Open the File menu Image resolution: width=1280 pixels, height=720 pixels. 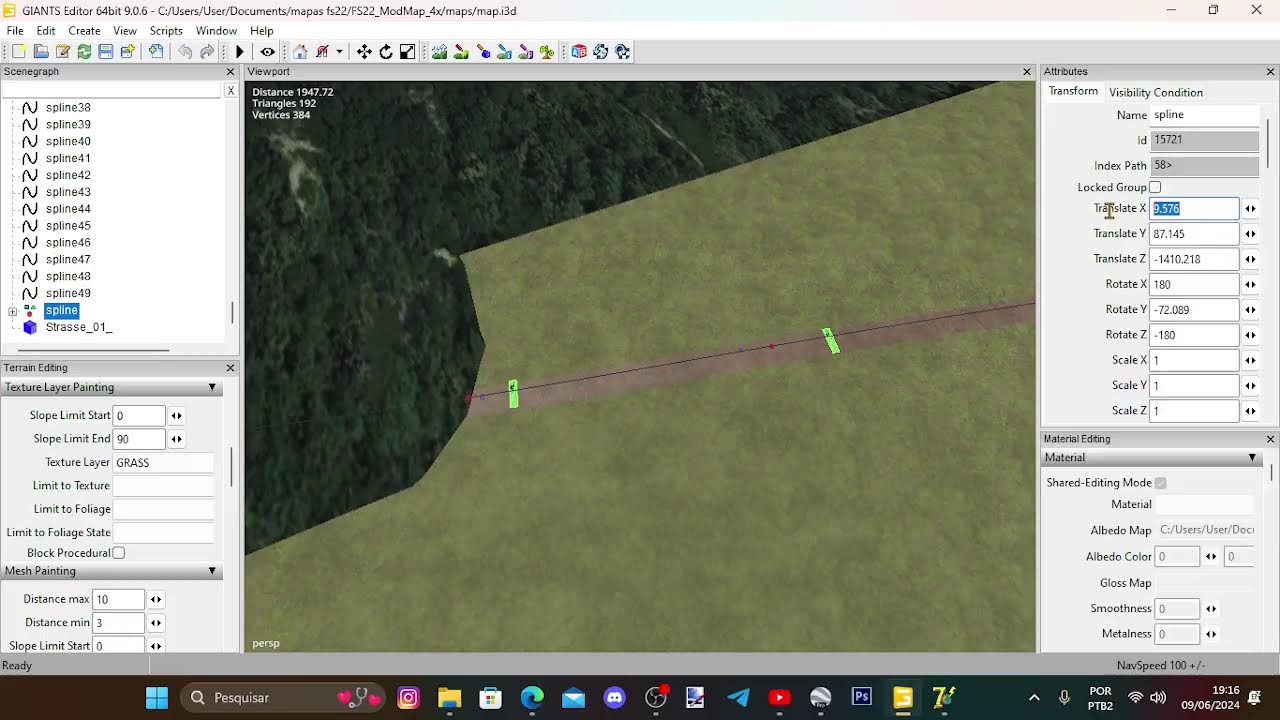click(15, 31)
